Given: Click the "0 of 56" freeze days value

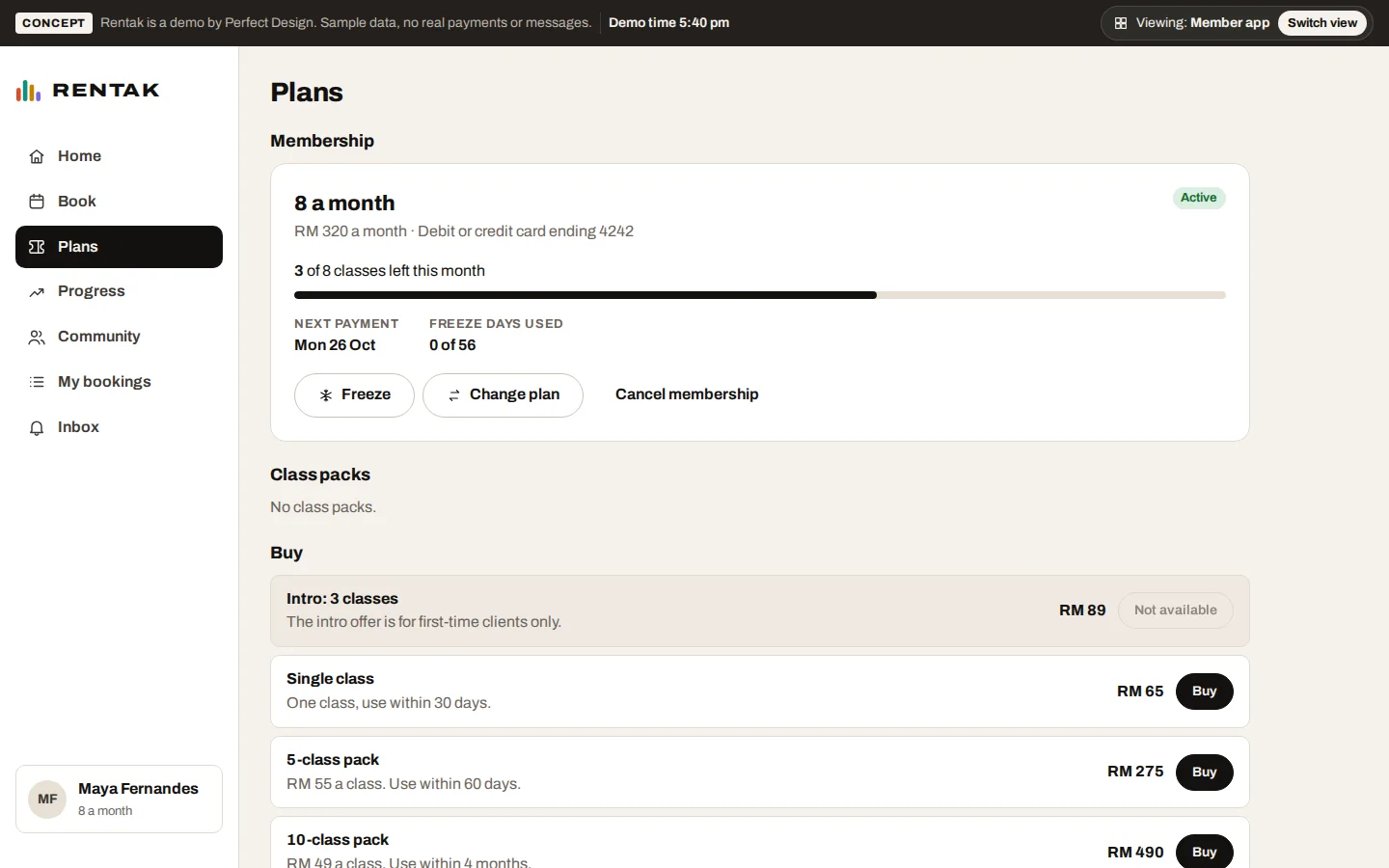Looking at the screenshot, I should click(452, 345).
